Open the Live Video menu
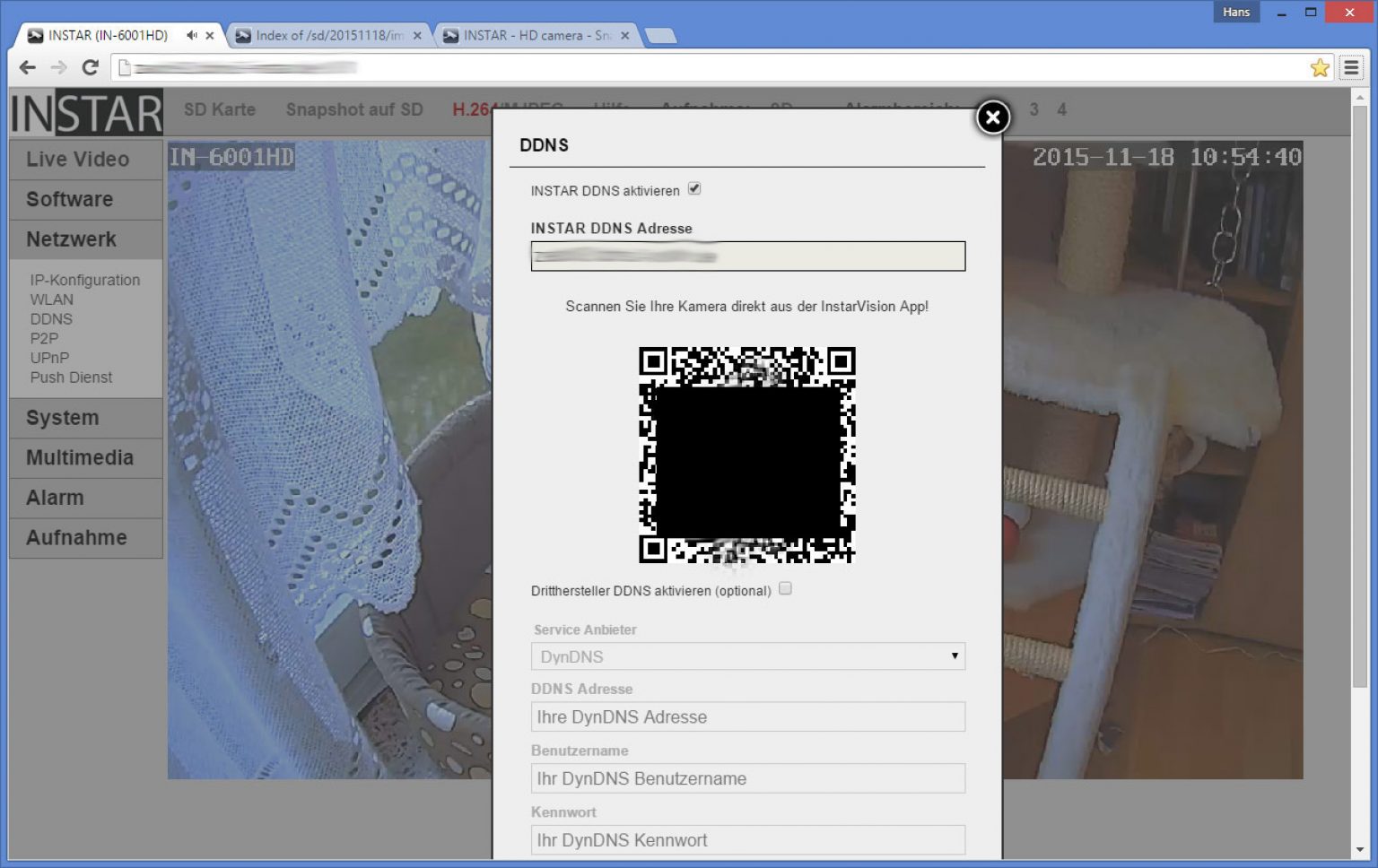The height and width of the screenshot is (868, 1378). pos(86,159)
